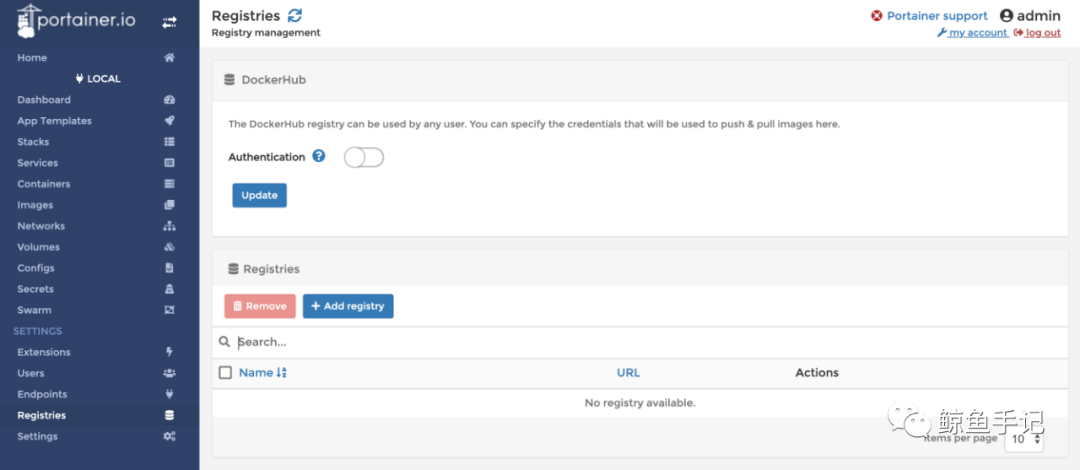This screenshot has width=1080, height=470.
Task: Collapse sidebar using the arrows icon
Action: point(169,21)
